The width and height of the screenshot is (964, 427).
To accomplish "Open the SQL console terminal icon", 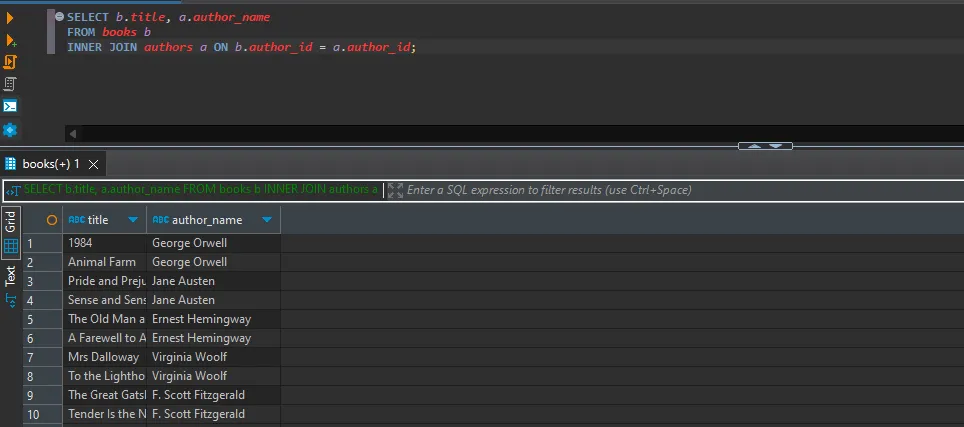I will (10, 106).
